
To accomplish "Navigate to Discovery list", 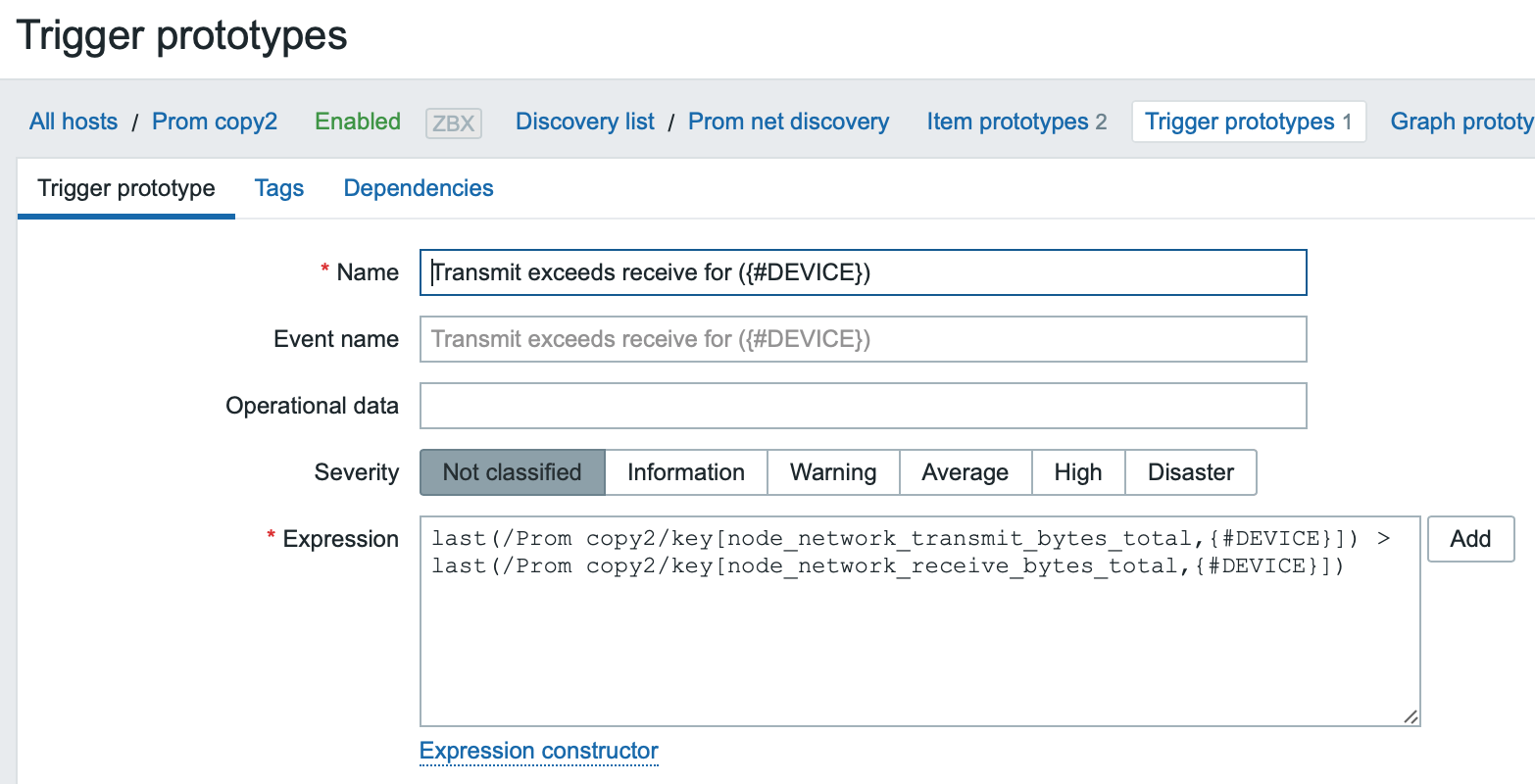I will 585,122.
